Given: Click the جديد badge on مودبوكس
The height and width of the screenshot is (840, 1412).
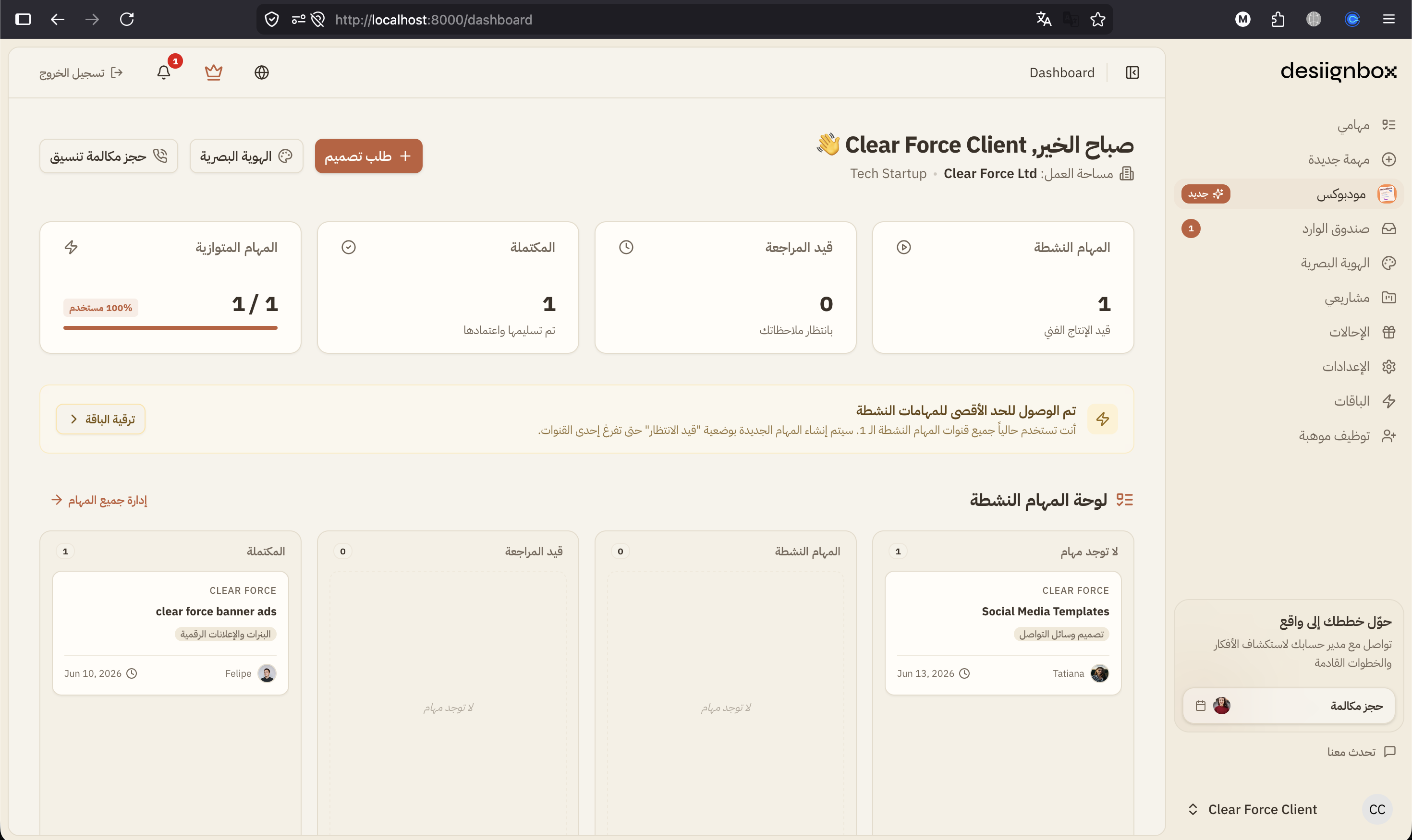Looking at the screenshot, I should pos(1206,194).
